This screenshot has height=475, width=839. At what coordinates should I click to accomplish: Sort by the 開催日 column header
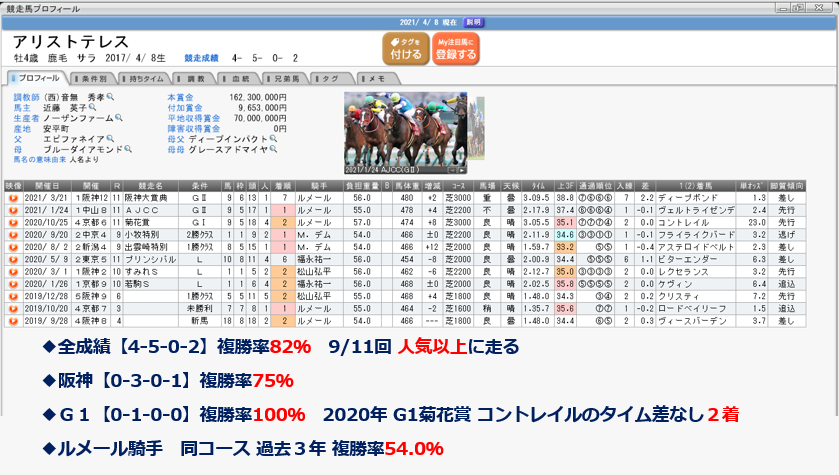[48, 186]
